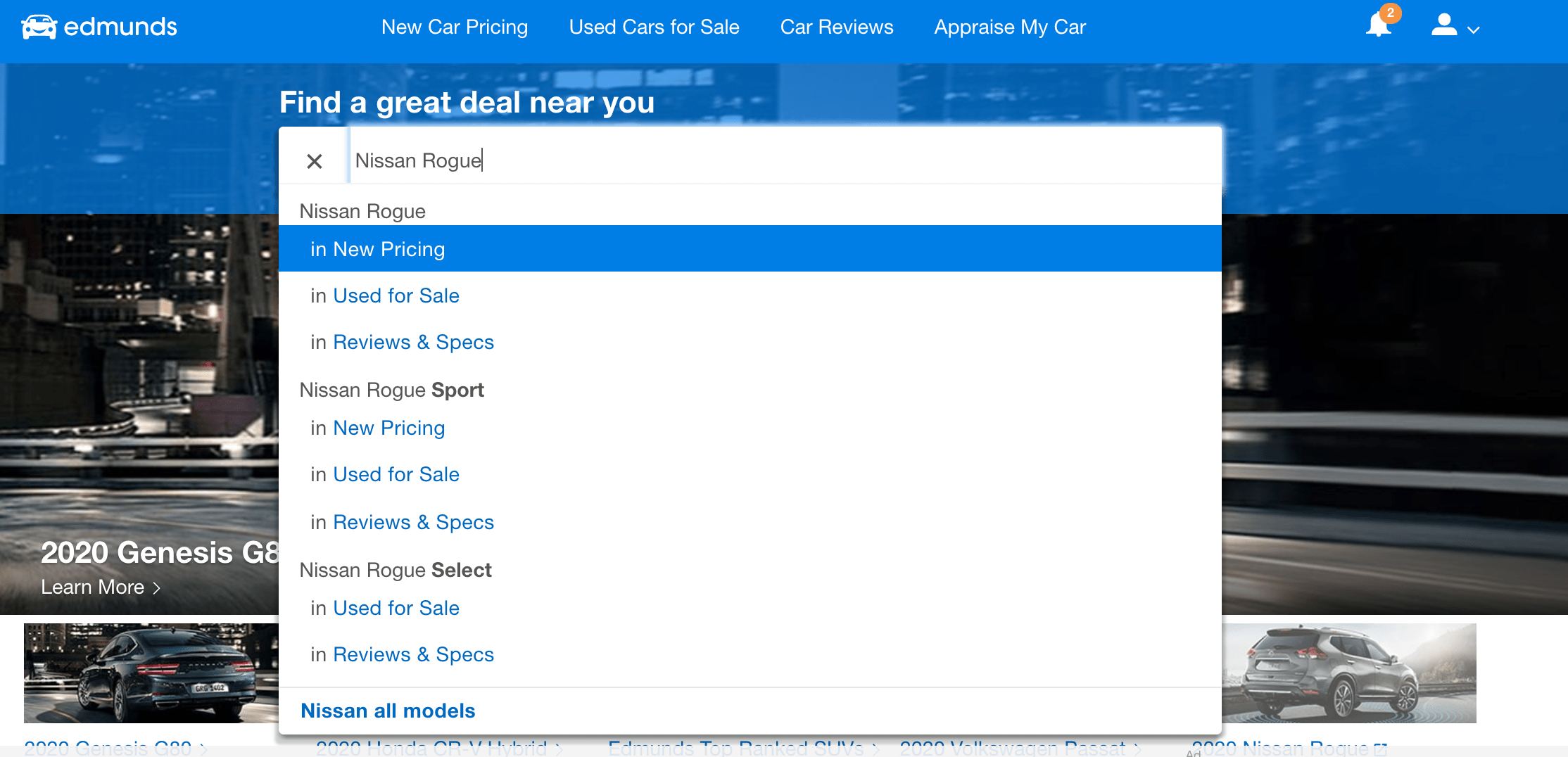Expand Edmunds Top Ranked SUVs with its chevron
This screenshot has height=757, width=1568.
coord(876,750)
